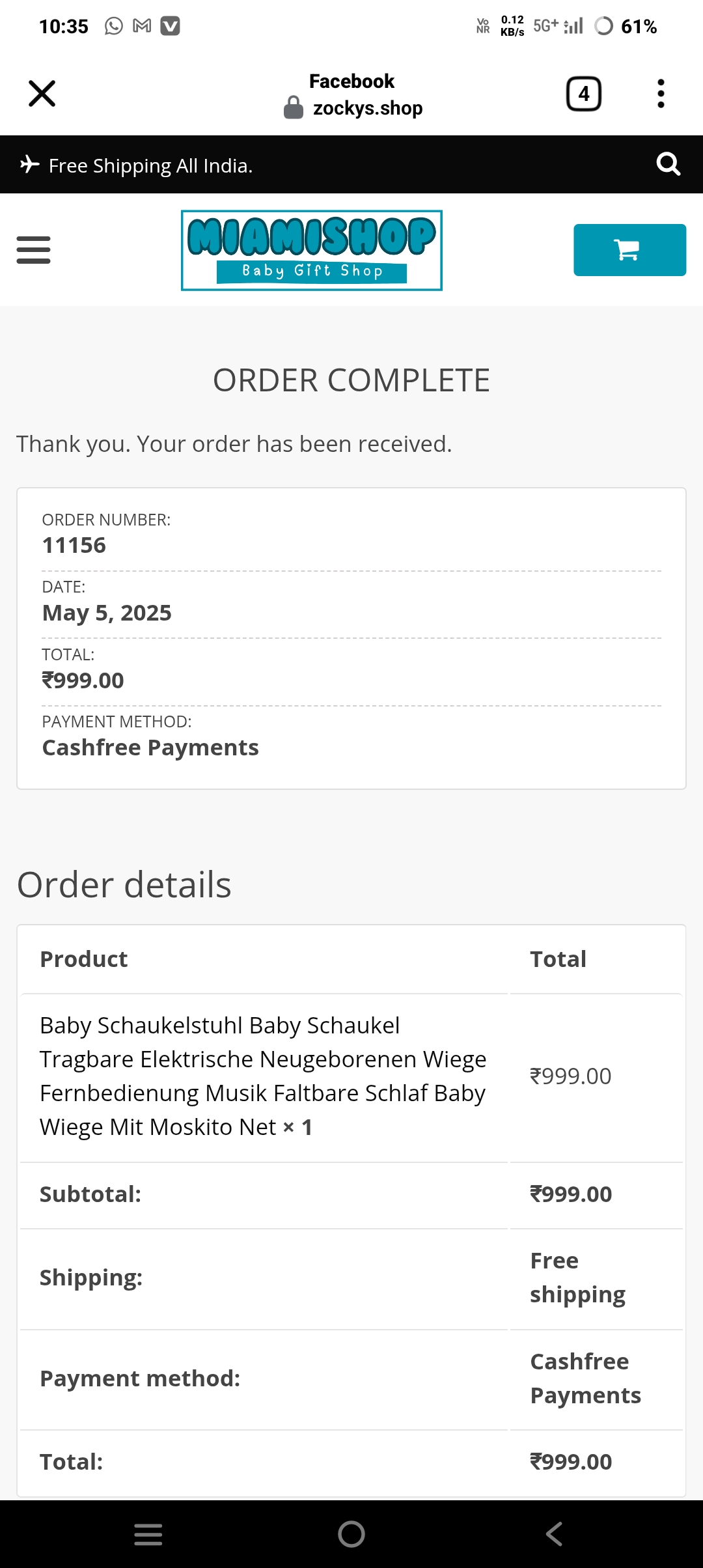The width and height of the screenshot is (703, 1568).
Task: Tap the battery indicator showing 61%
Action: click(626, 27)
